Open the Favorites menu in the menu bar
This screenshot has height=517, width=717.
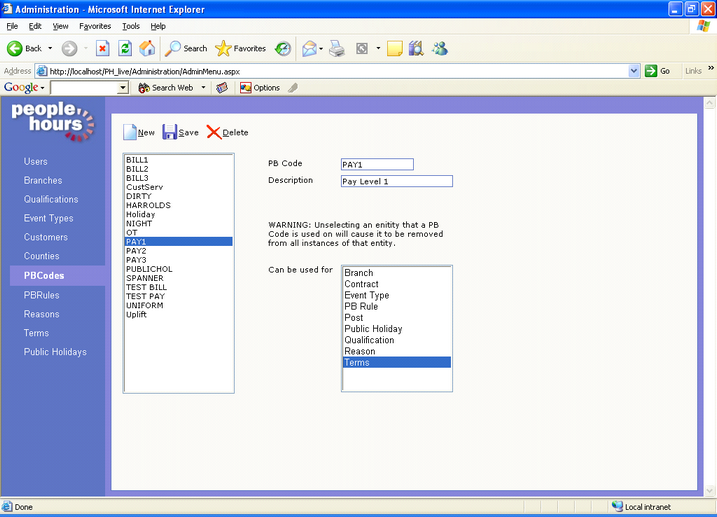96,26
